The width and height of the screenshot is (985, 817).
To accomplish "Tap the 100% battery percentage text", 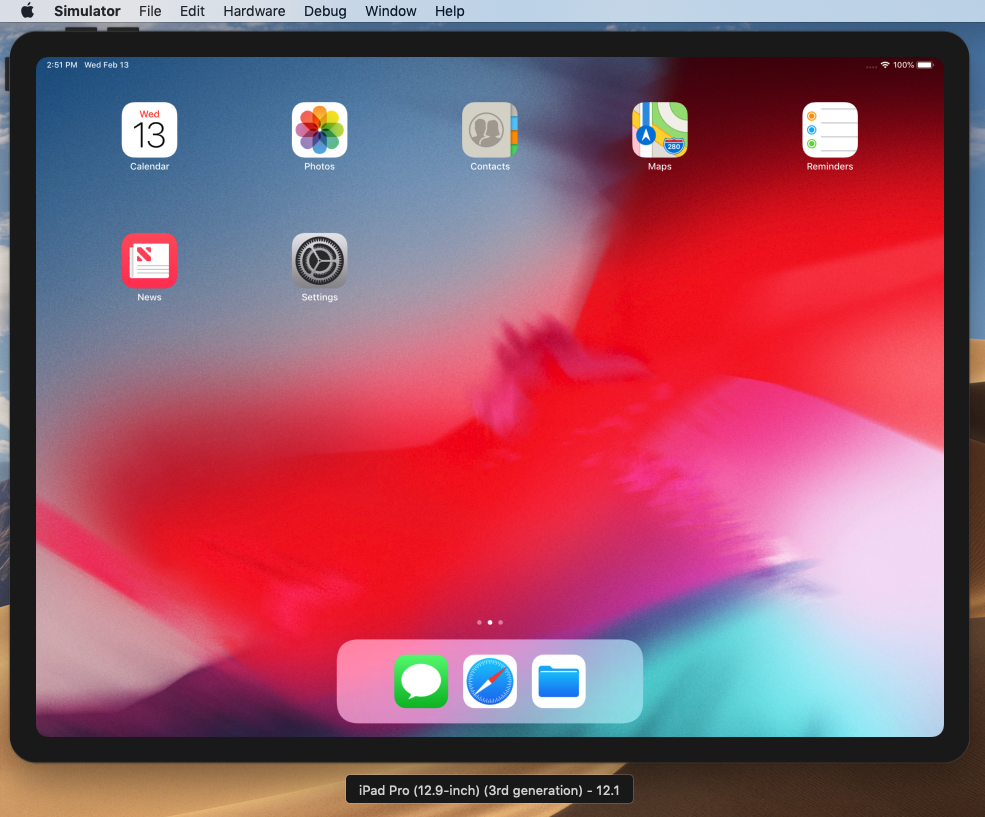I will tap(903, 65).
